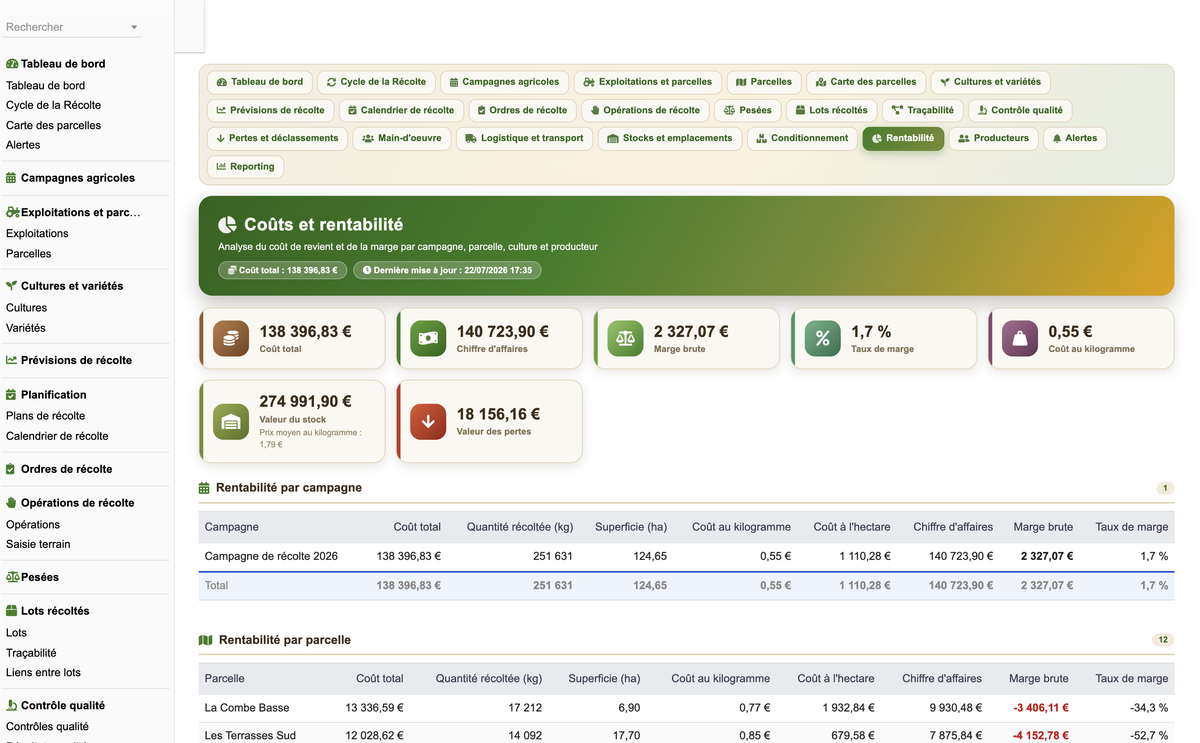Image resolution: width=1200 pixels, height=743 pixels.
Task: Click the sidebar microscope icon for Contrôle qualité
Action: [11, 705]
